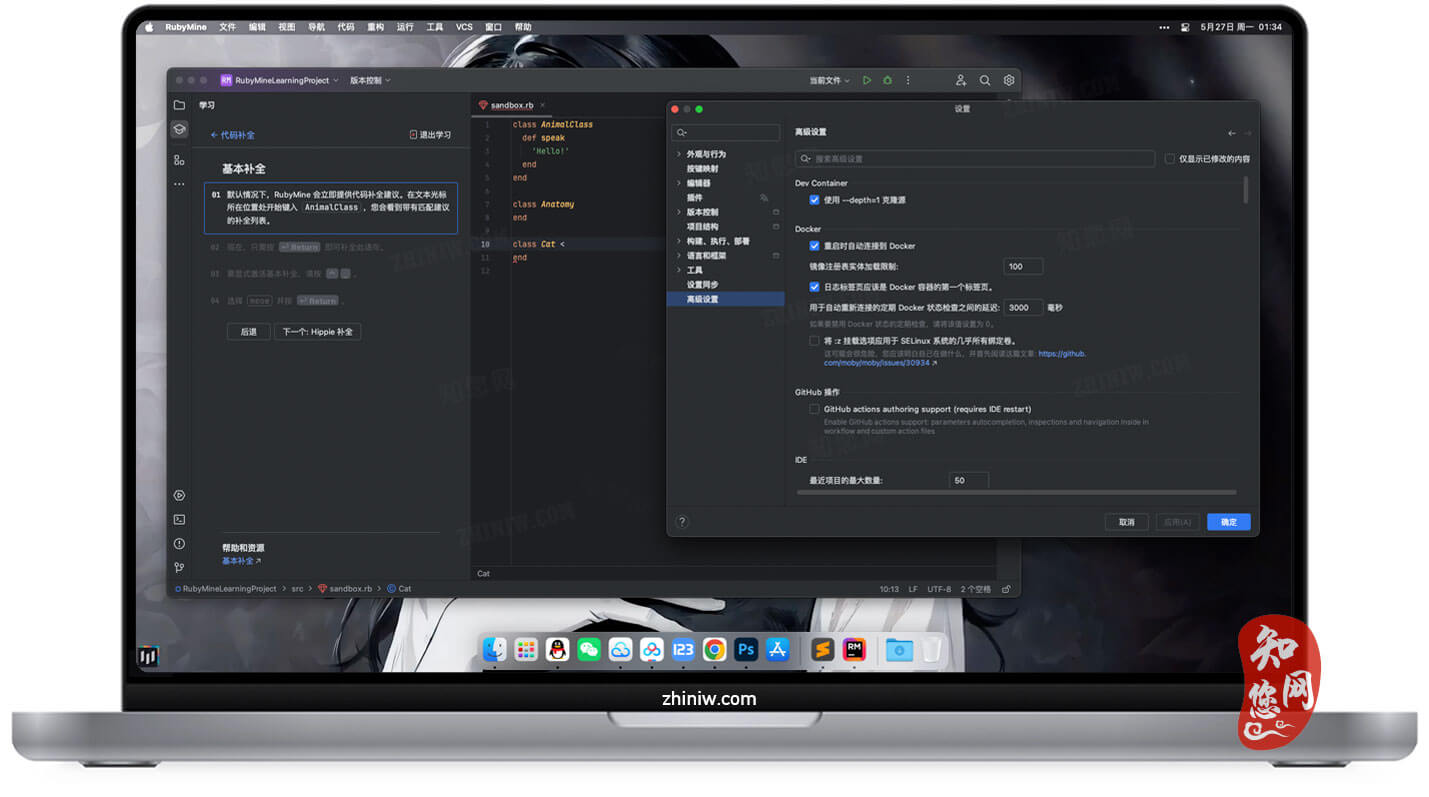
Task: Open Finder from the Dock
Action: point(495,649)
